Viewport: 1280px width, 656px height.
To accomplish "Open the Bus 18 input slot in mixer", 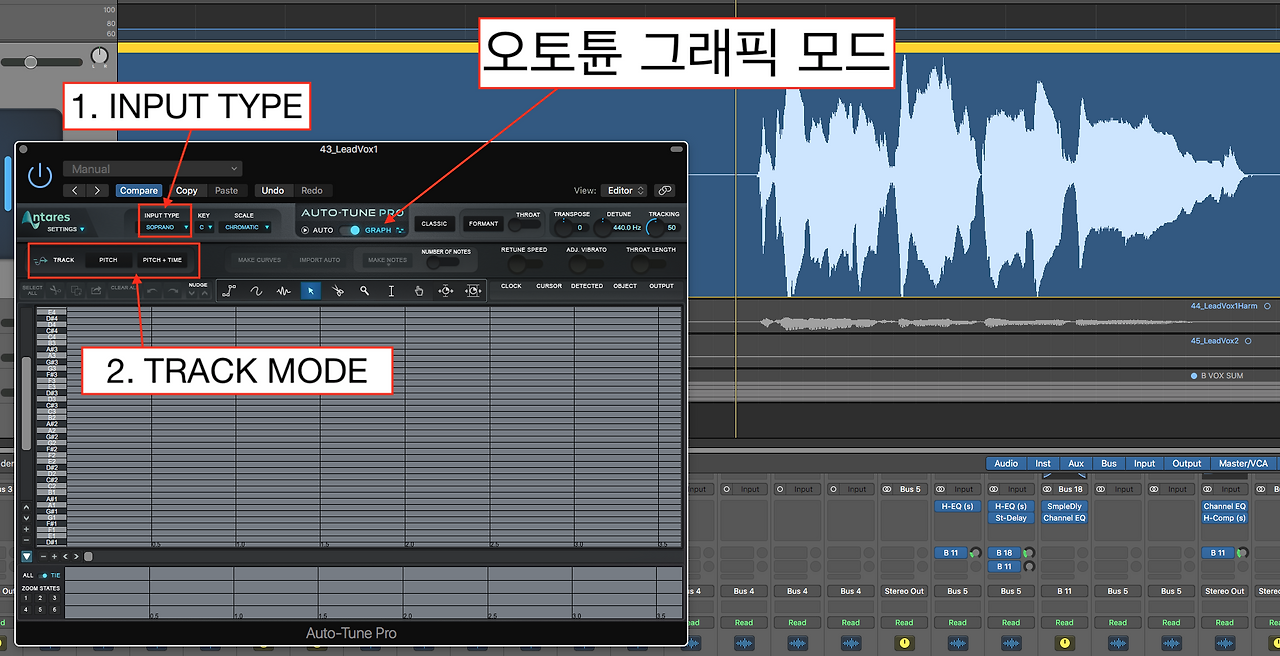I will [1064, 489].
